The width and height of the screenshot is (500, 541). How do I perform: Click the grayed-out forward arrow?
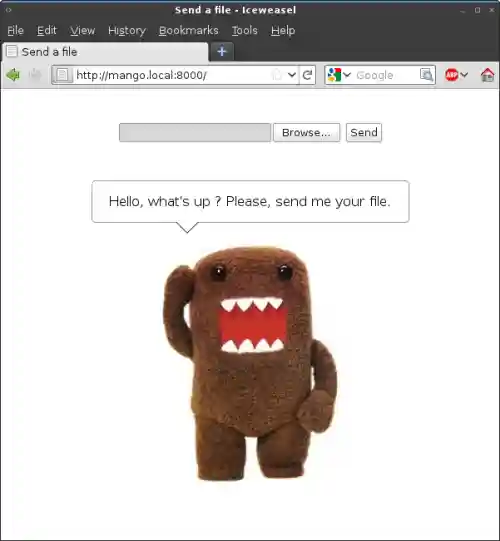(x=35, y=75)
